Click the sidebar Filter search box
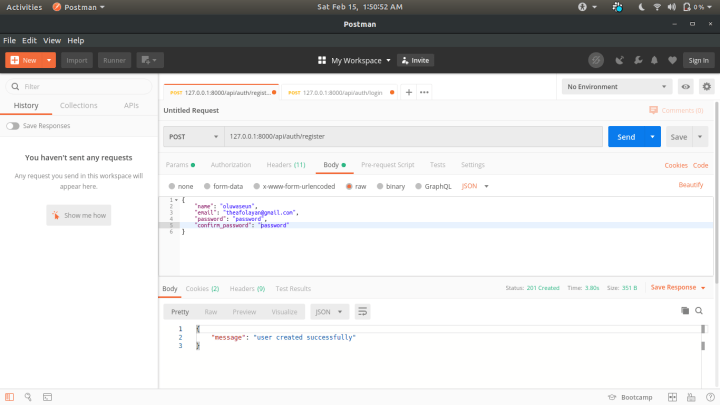The image size is (720, 405). pyautogui.click(x=80, y=87)
